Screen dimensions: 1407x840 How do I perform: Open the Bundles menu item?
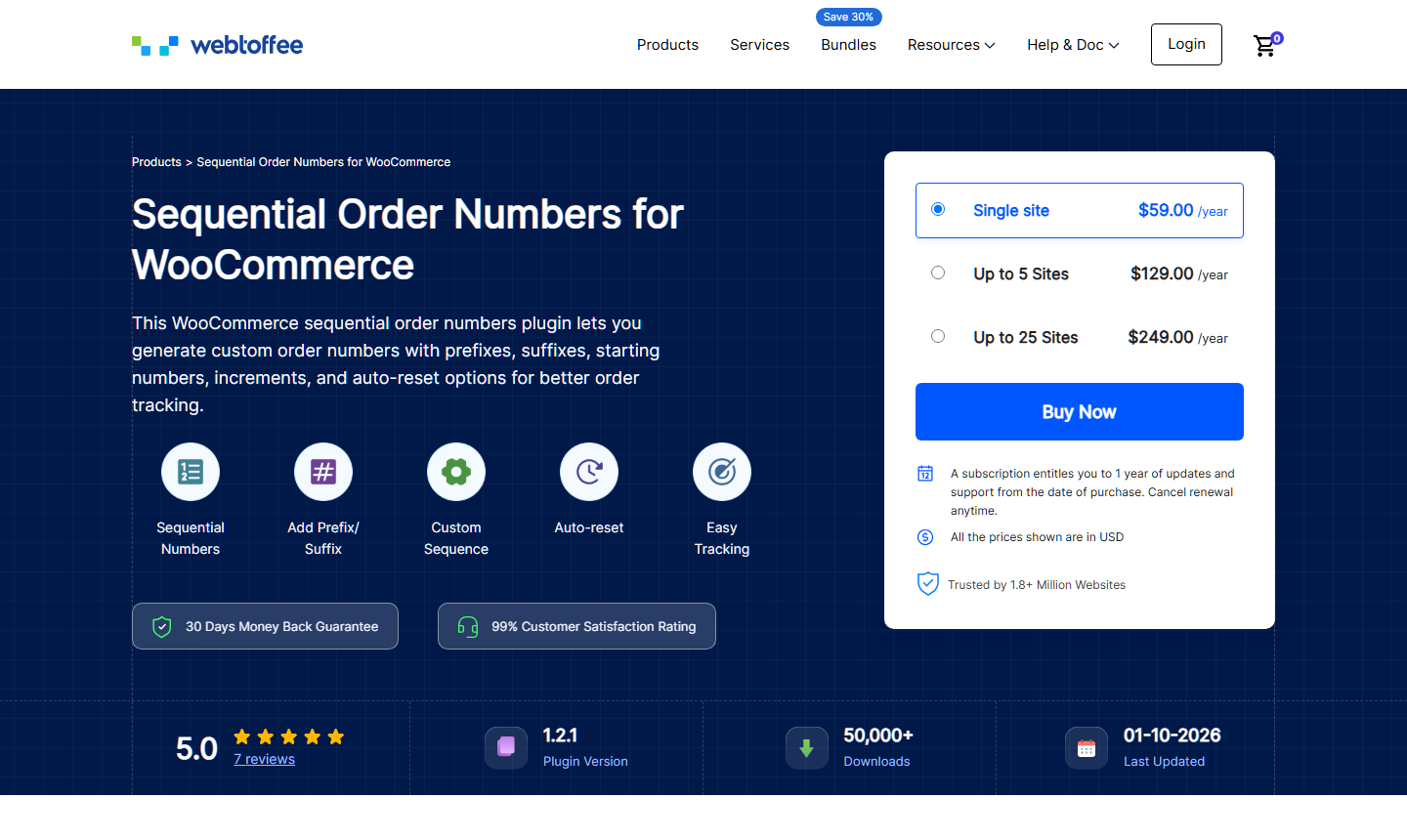[x=848, y=45]
